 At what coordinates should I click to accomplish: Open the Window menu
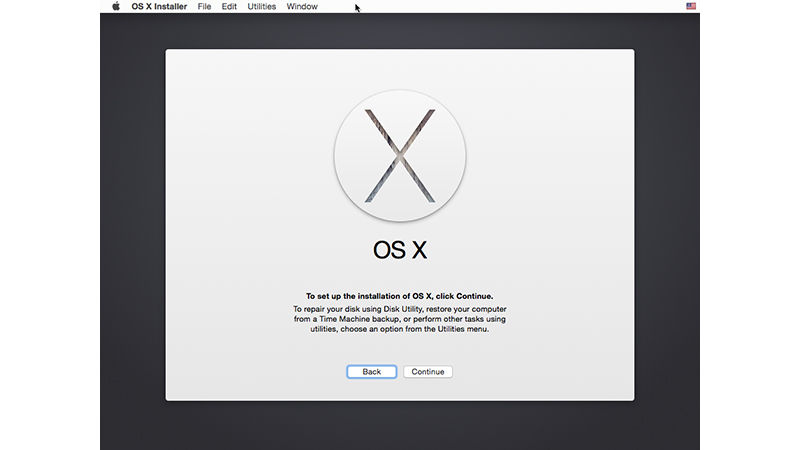pos(302,7)
